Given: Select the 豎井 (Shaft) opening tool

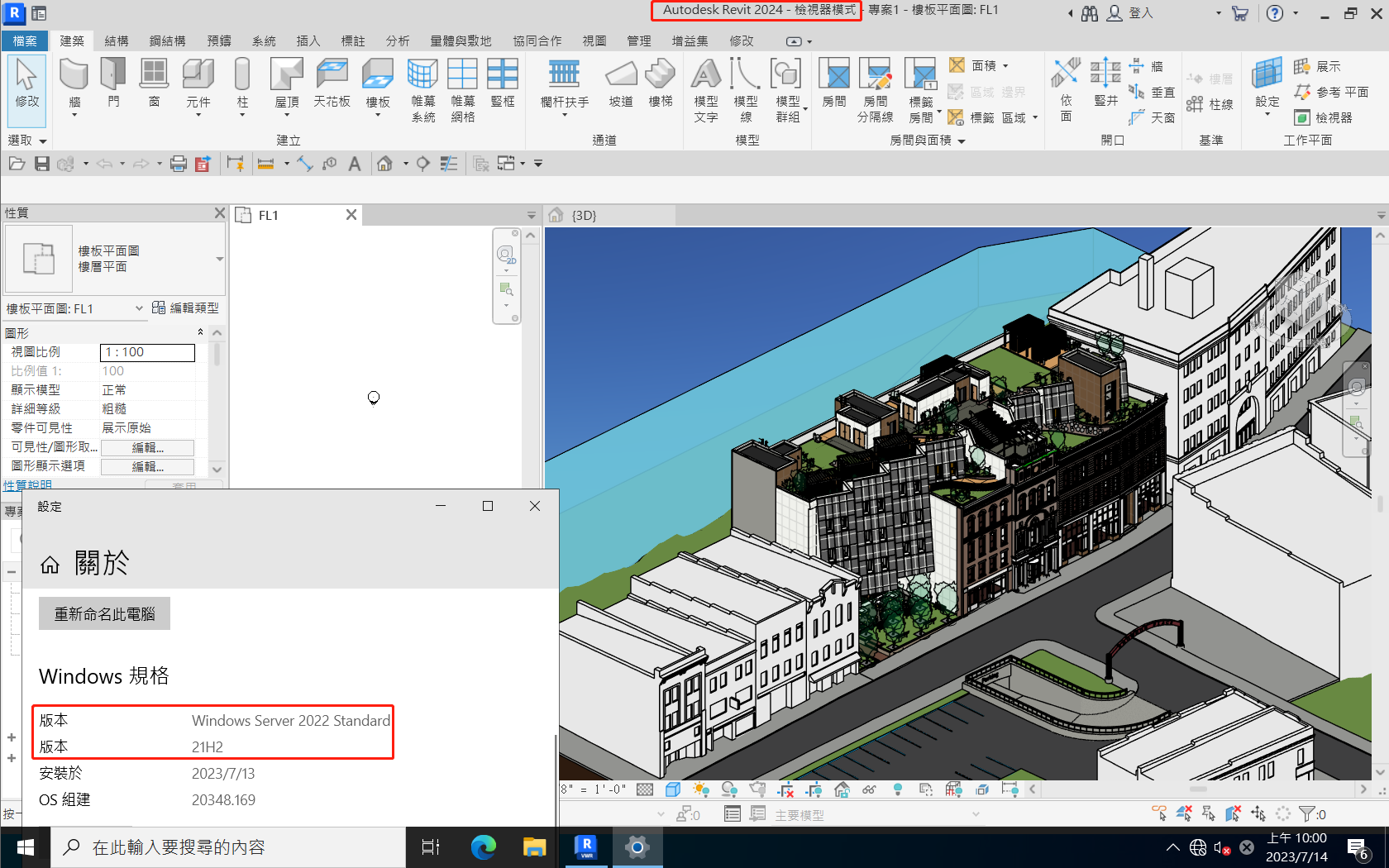Looking at the screenshot, I should coord(1105,83).
